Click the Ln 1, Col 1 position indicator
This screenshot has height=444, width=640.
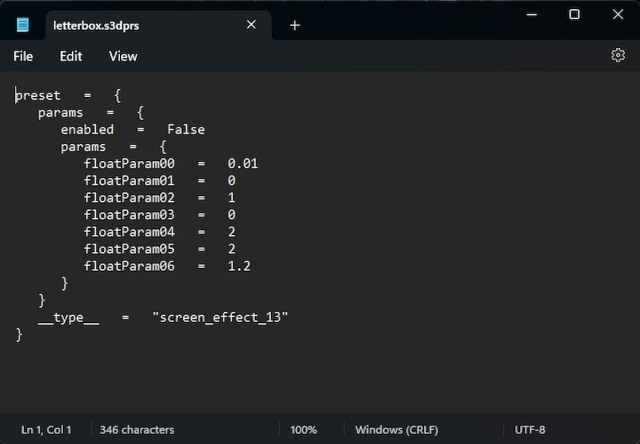(46, 429)
